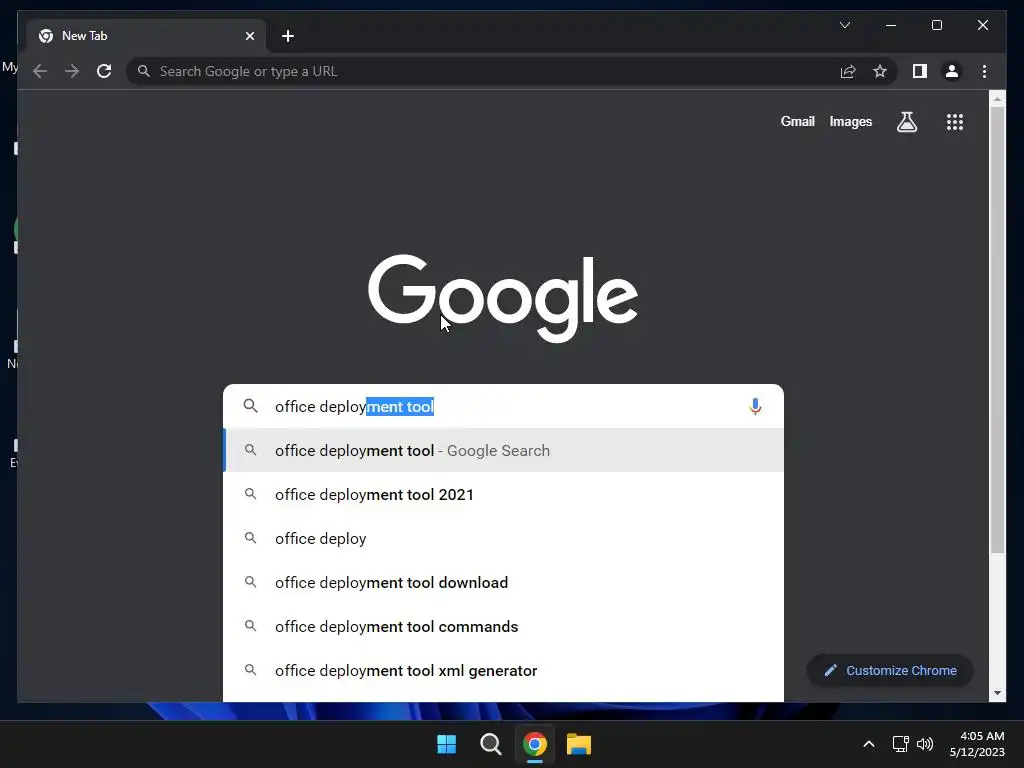The width and height of the screenshot is (1024, 768).
Task: Show hidden system tray icons
Action: coord(869,744)
